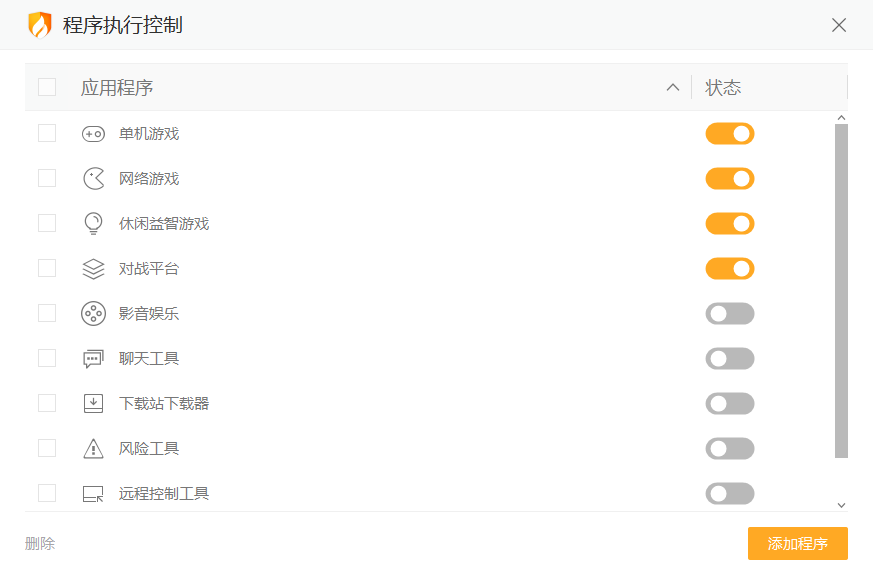This screenshot has height=575, width=873.
Task: Click the sort arrow in 应用程序 column
Action: [x=673, y=87]
